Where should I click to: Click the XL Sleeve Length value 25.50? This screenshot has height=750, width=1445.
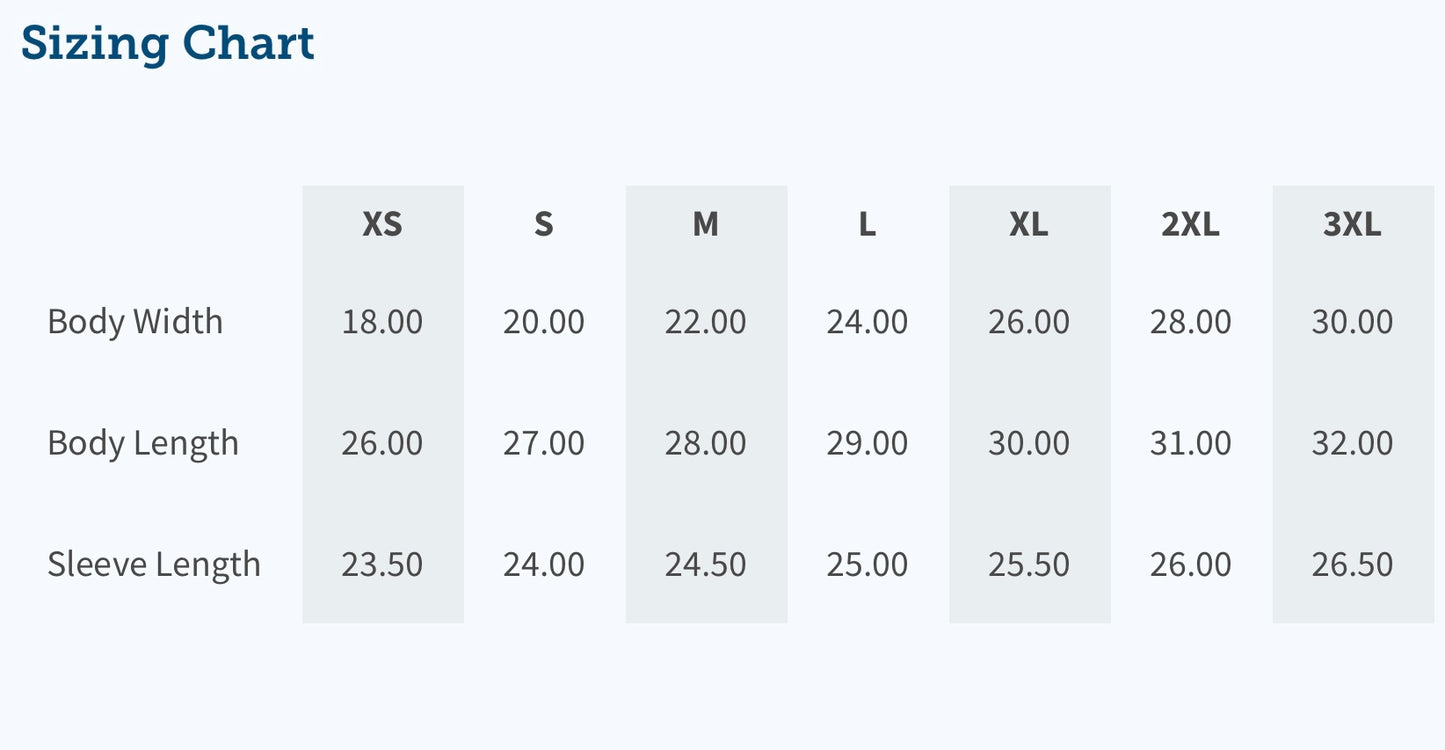click(1029, 564)
